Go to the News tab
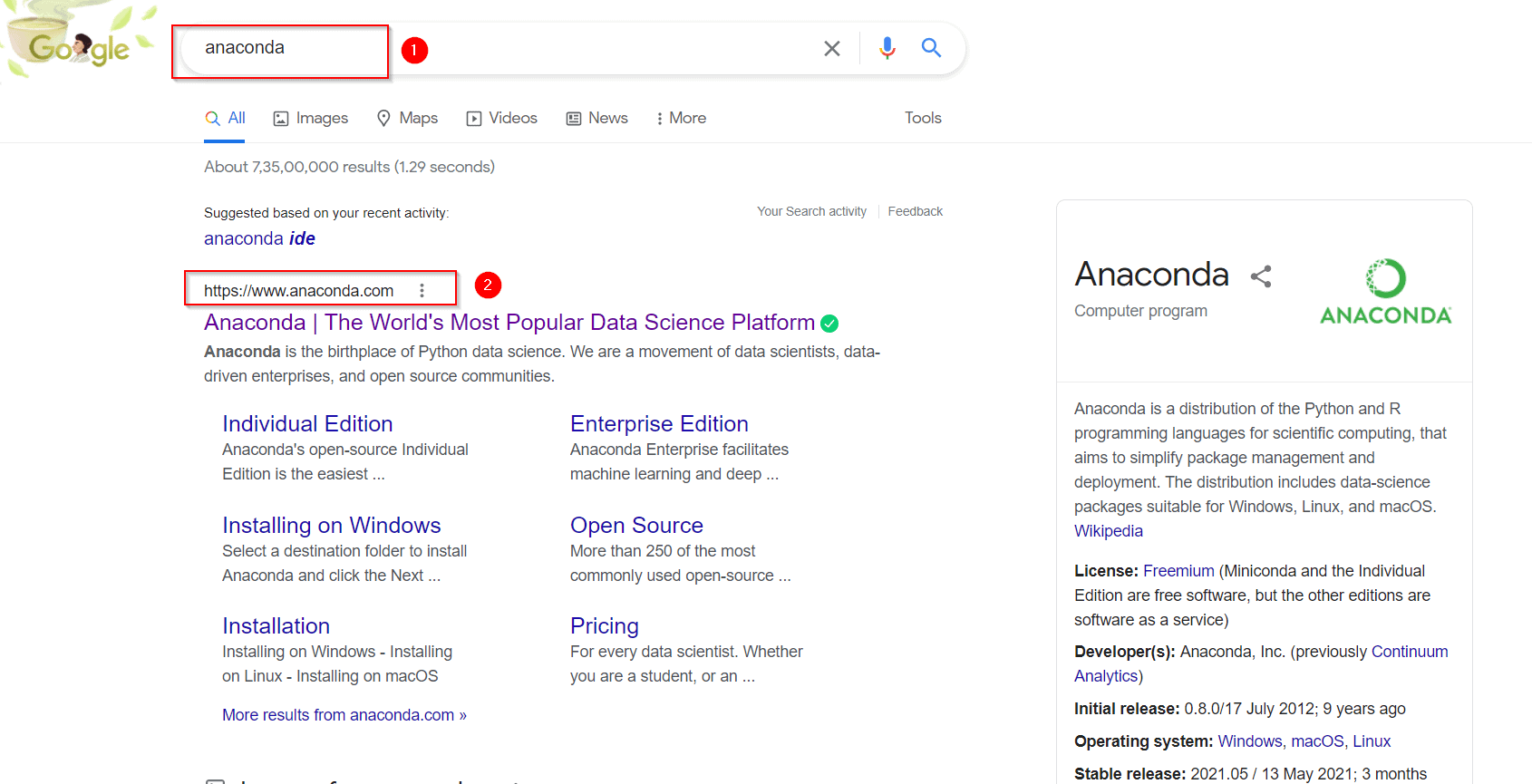 [x=597, y=118]
